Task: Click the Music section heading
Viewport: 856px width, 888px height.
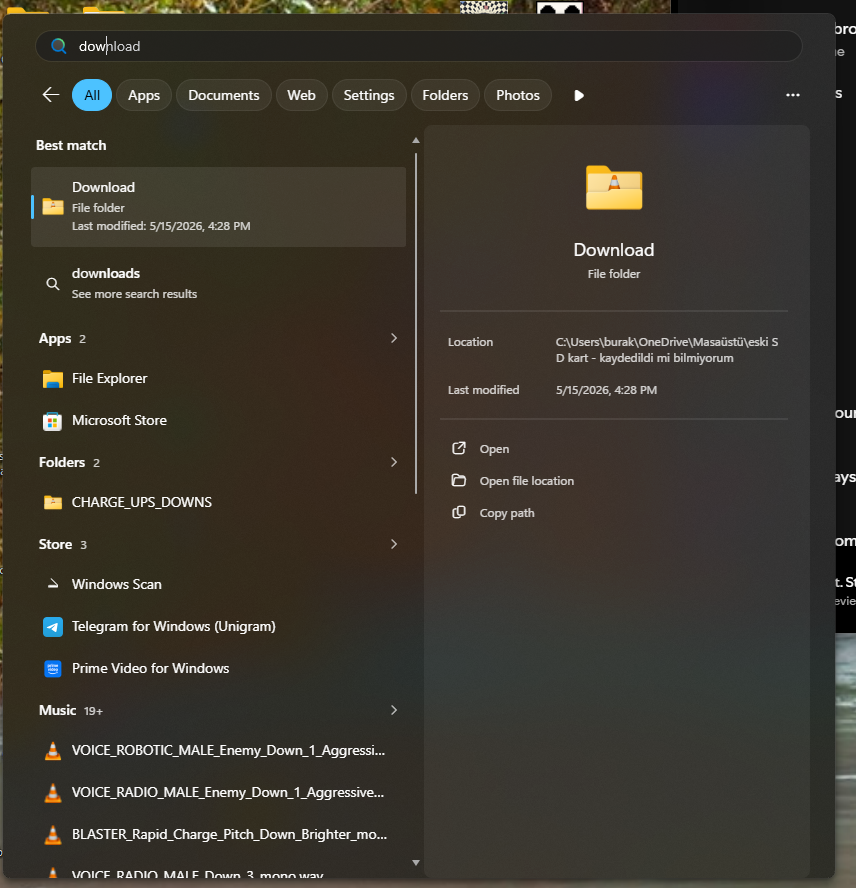Action: pos(57,710)
